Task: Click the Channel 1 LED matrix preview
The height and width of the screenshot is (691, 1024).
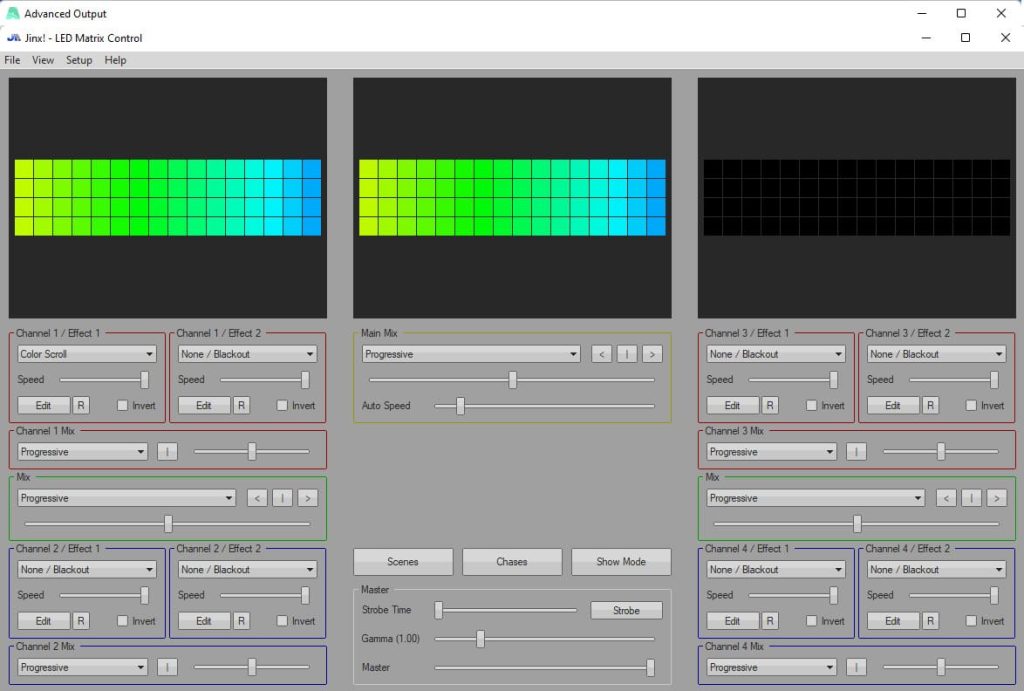Action: 167,197
